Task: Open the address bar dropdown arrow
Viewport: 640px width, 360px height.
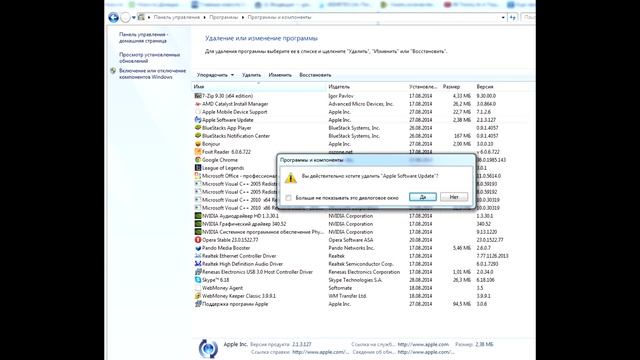Action: (x=503, y=18)
